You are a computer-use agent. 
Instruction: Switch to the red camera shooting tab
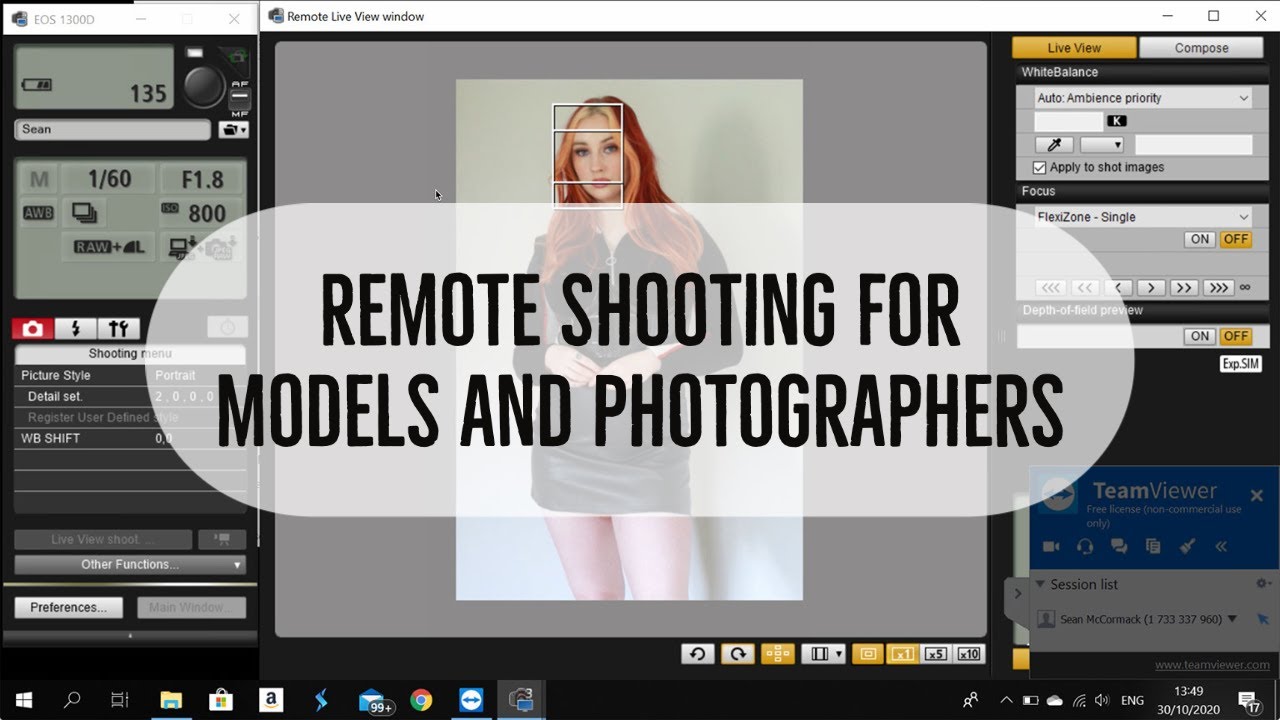pos(33,328)
